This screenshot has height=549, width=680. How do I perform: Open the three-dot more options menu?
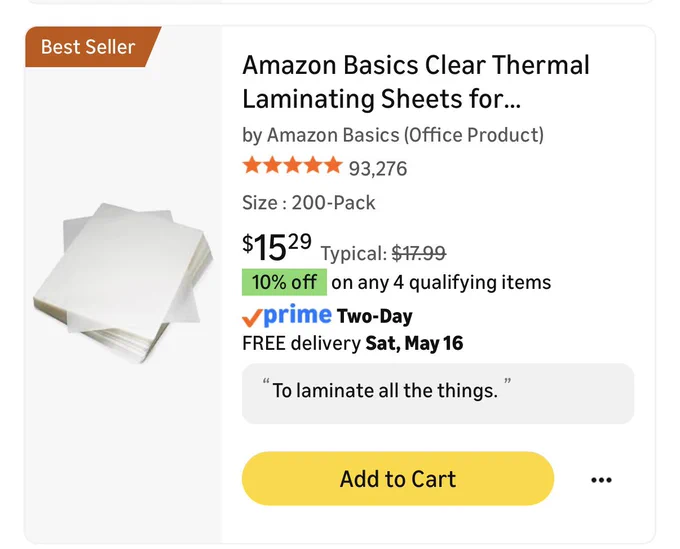(x=602, y=480)
